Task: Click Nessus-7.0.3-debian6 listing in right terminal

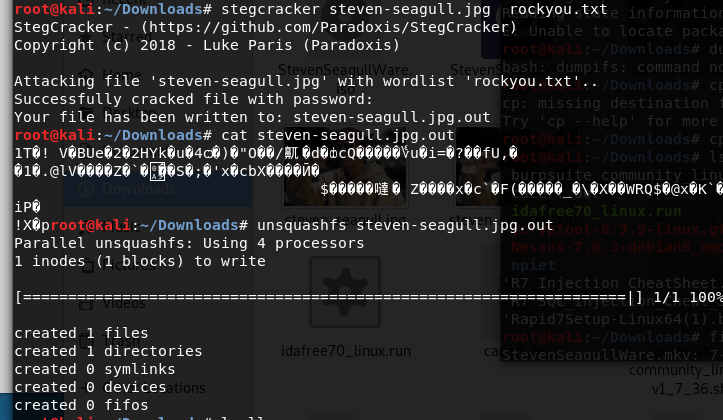Action: [x=617, y=247]
